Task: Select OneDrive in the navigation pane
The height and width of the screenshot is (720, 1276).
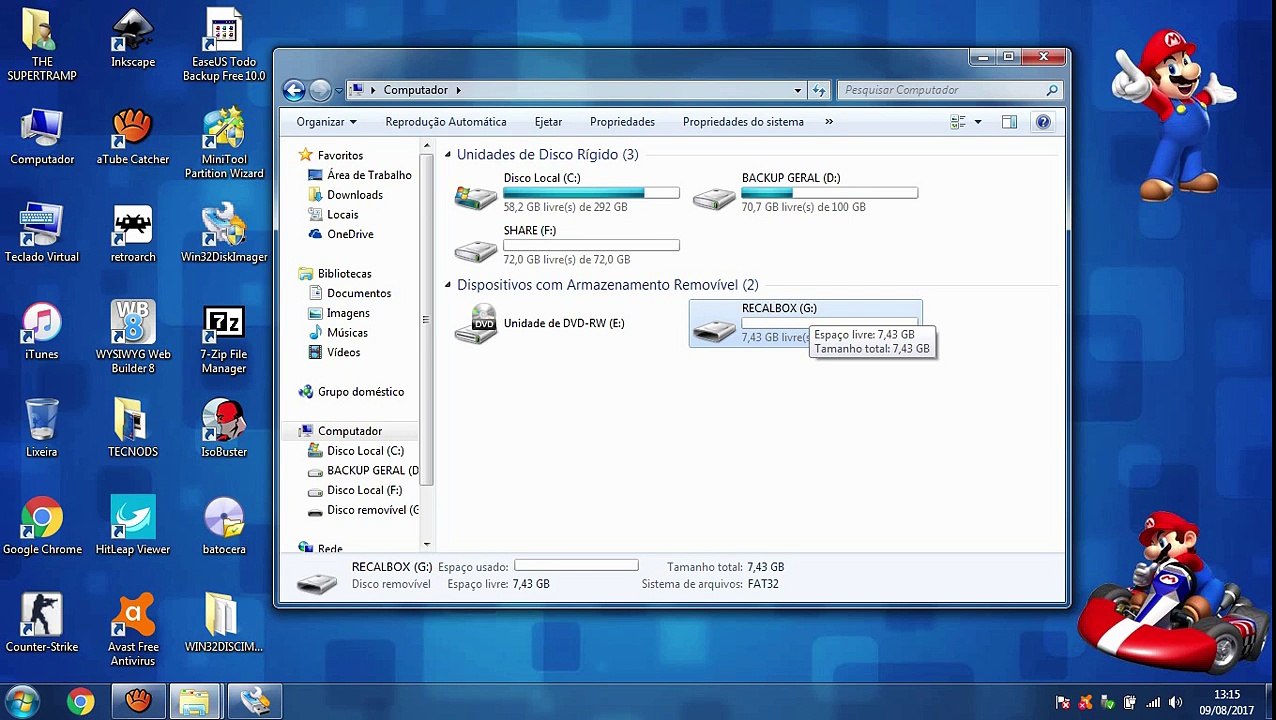Action: (341, 234)
